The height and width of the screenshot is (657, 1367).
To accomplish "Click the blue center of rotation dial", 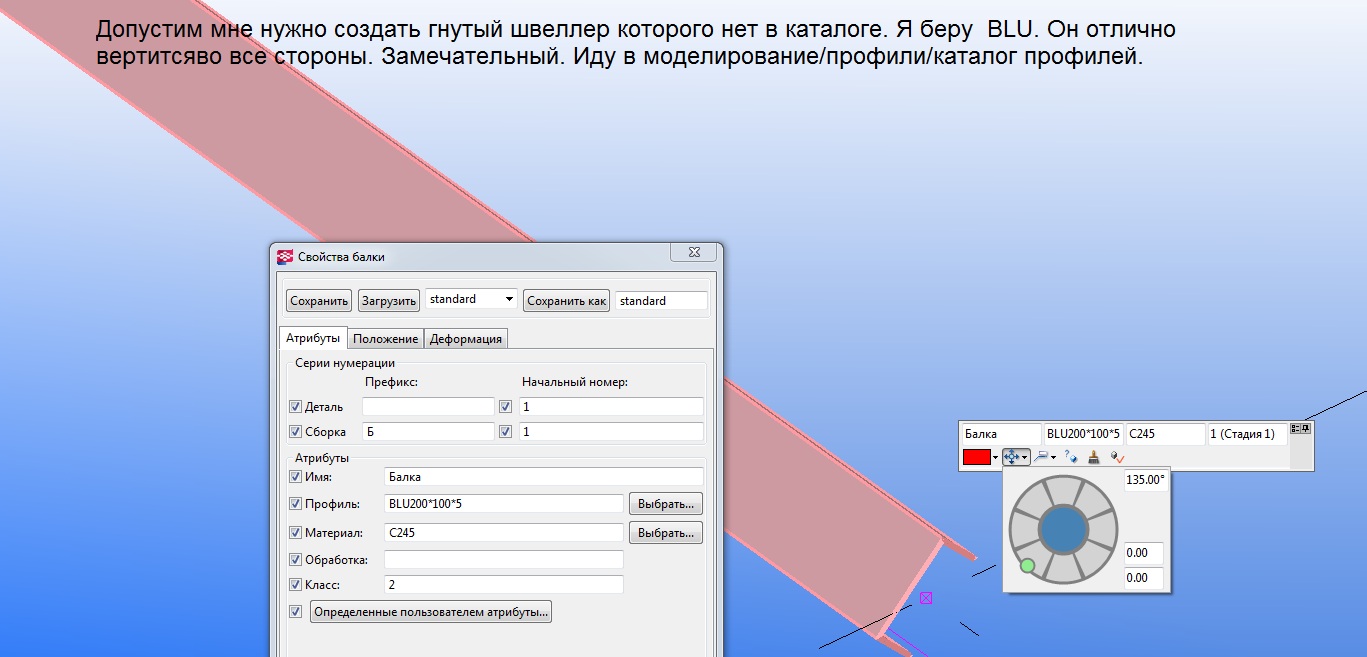I will pyautogui.click(x=1063, y=530).
